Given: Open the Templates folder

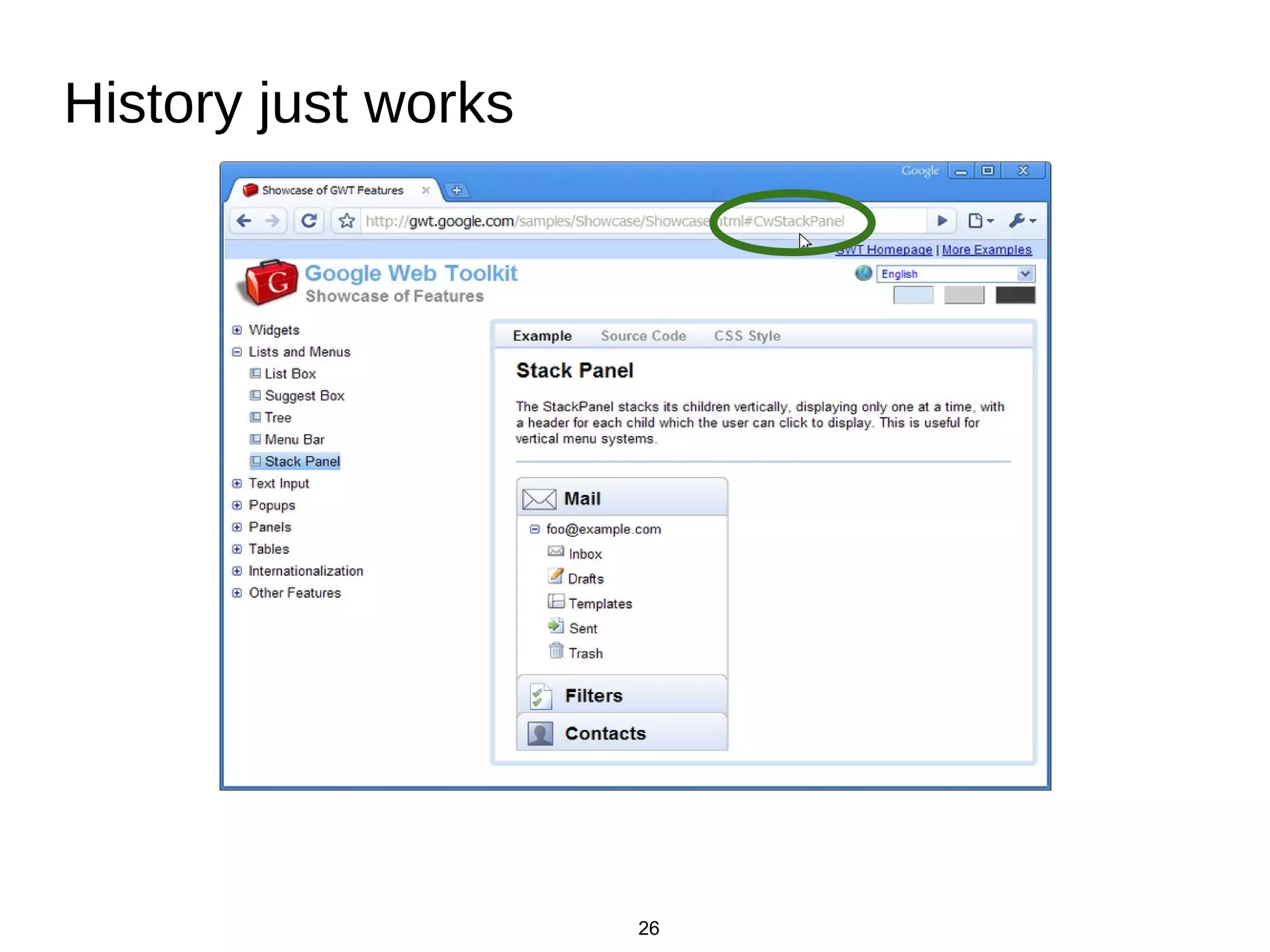Looking at the screenshot, I should click(600, 604).
